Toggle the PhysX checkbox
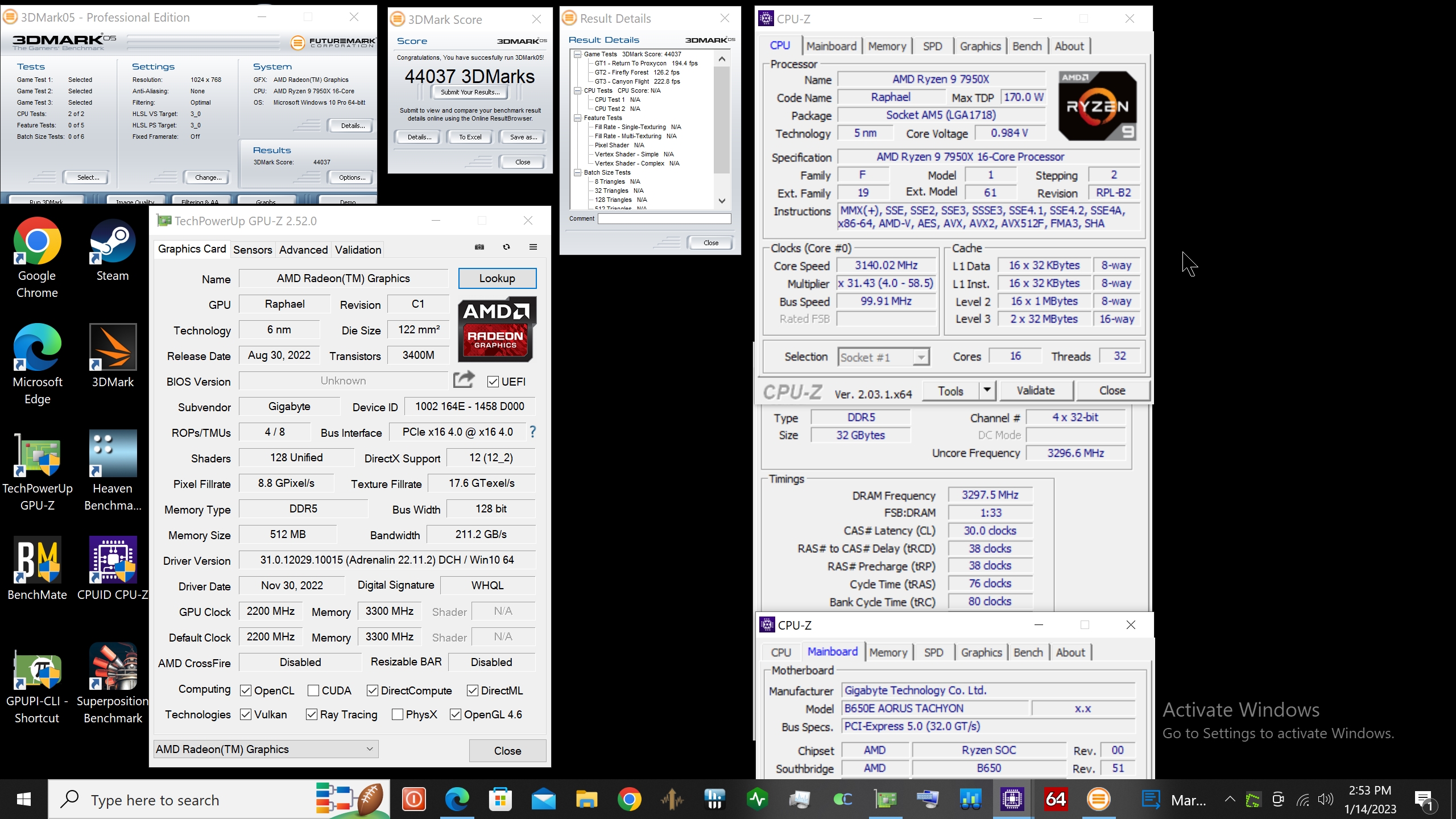This screenshot has height=819, width=1456. (x=398, y=714)
